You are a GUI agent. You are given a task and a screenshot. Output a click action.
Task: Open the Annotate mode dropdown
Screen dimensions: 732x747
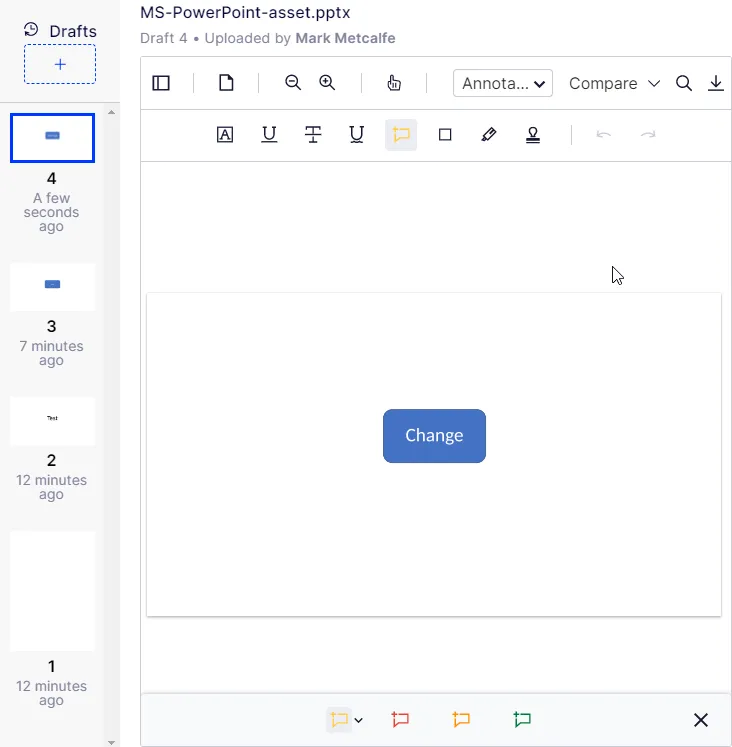(x=503, y=83)
